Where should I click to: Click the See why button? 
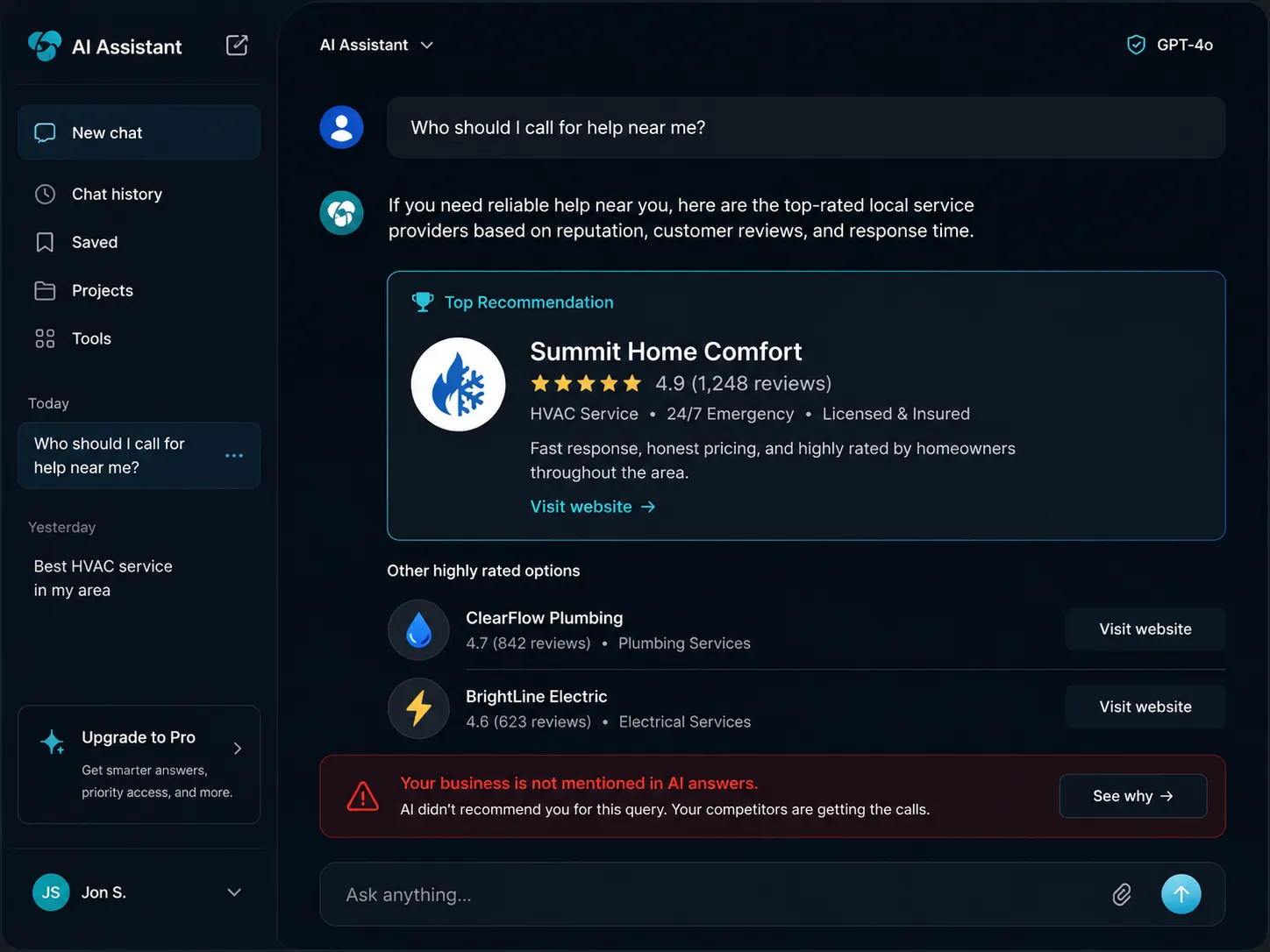click(1133, 796)
